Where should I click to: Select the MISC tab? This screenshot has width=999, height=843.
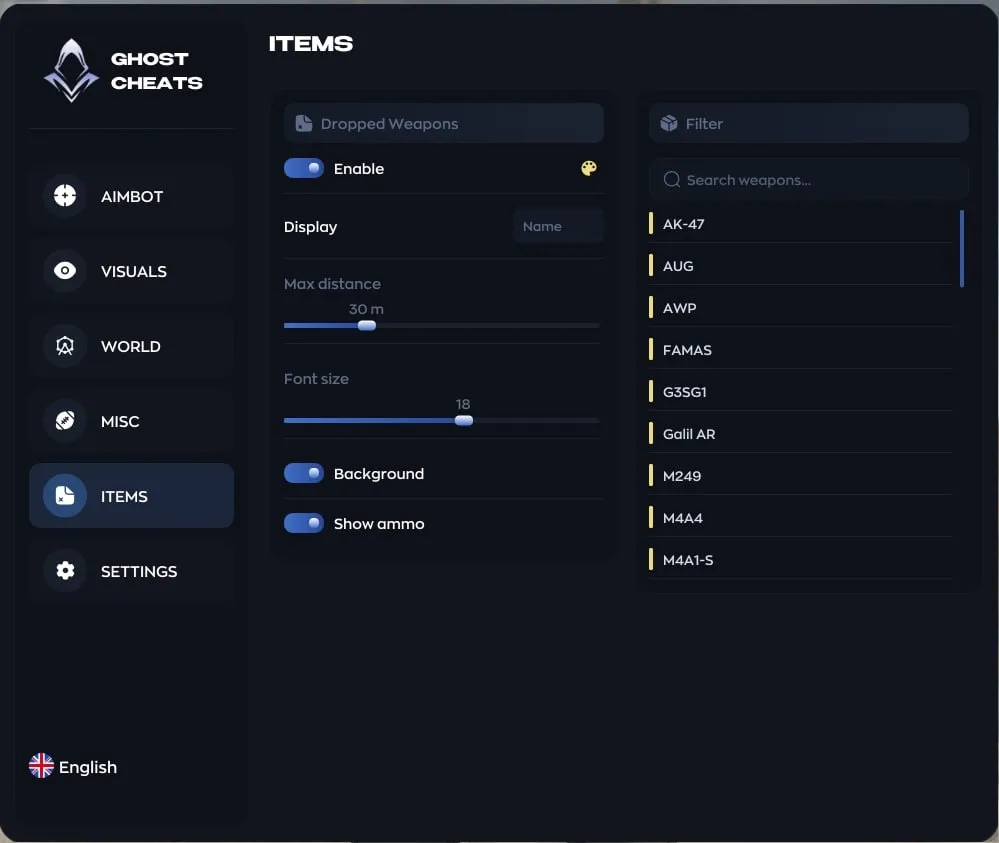[x=132, y=421]
